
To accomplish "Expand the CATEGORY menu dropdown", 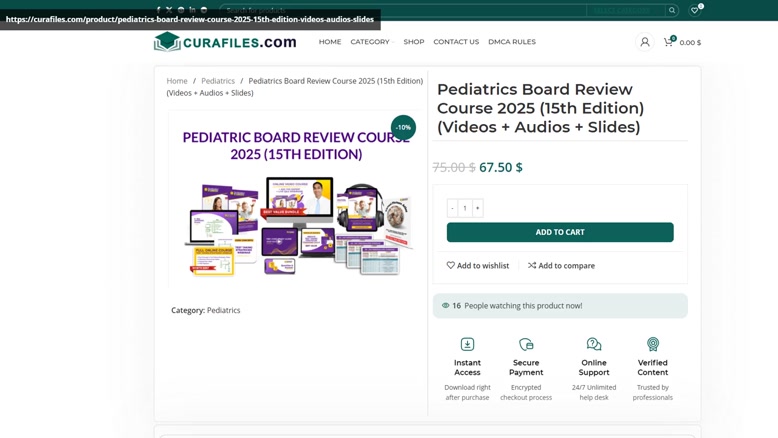I will pos(372,42).
